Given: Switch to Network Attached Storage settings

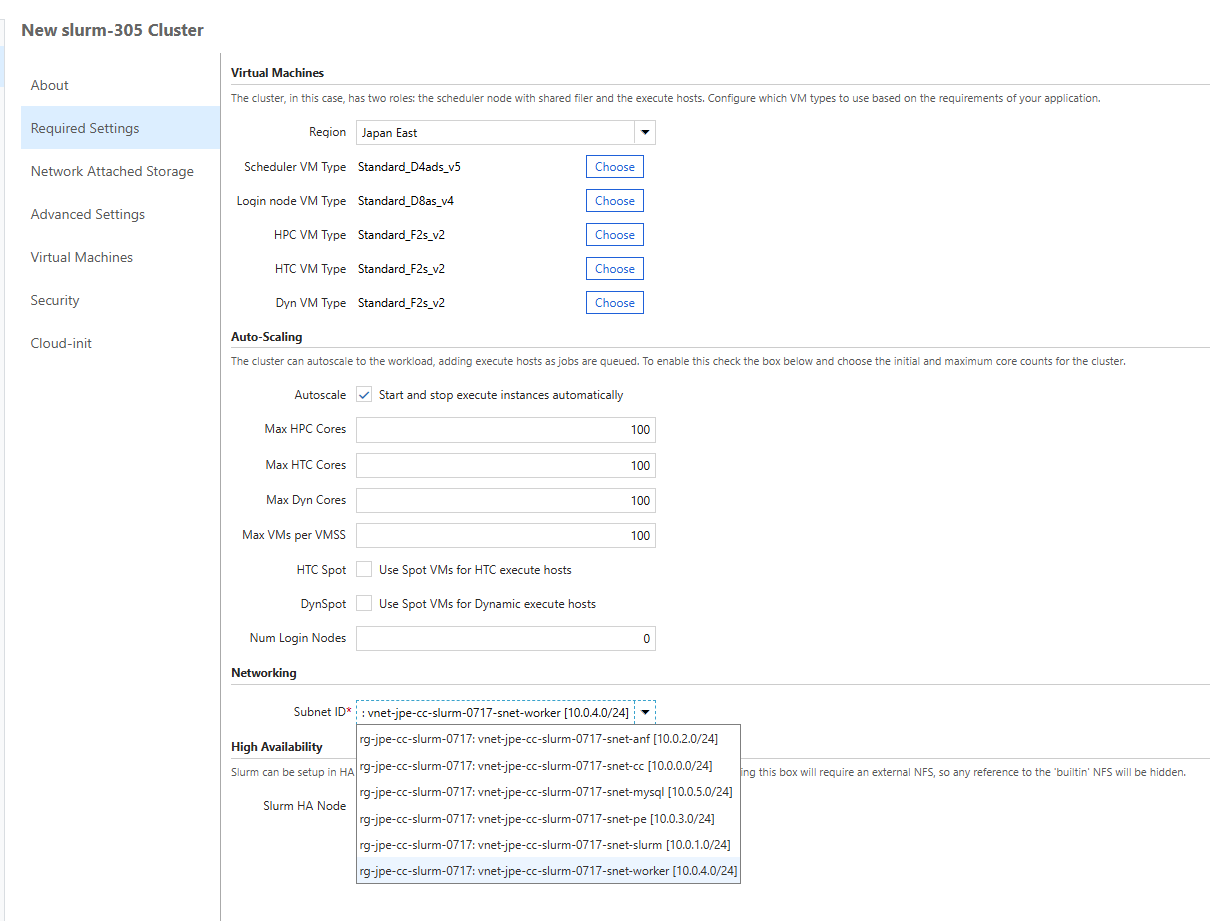Looking at the screenshot, I should [112, 171].
